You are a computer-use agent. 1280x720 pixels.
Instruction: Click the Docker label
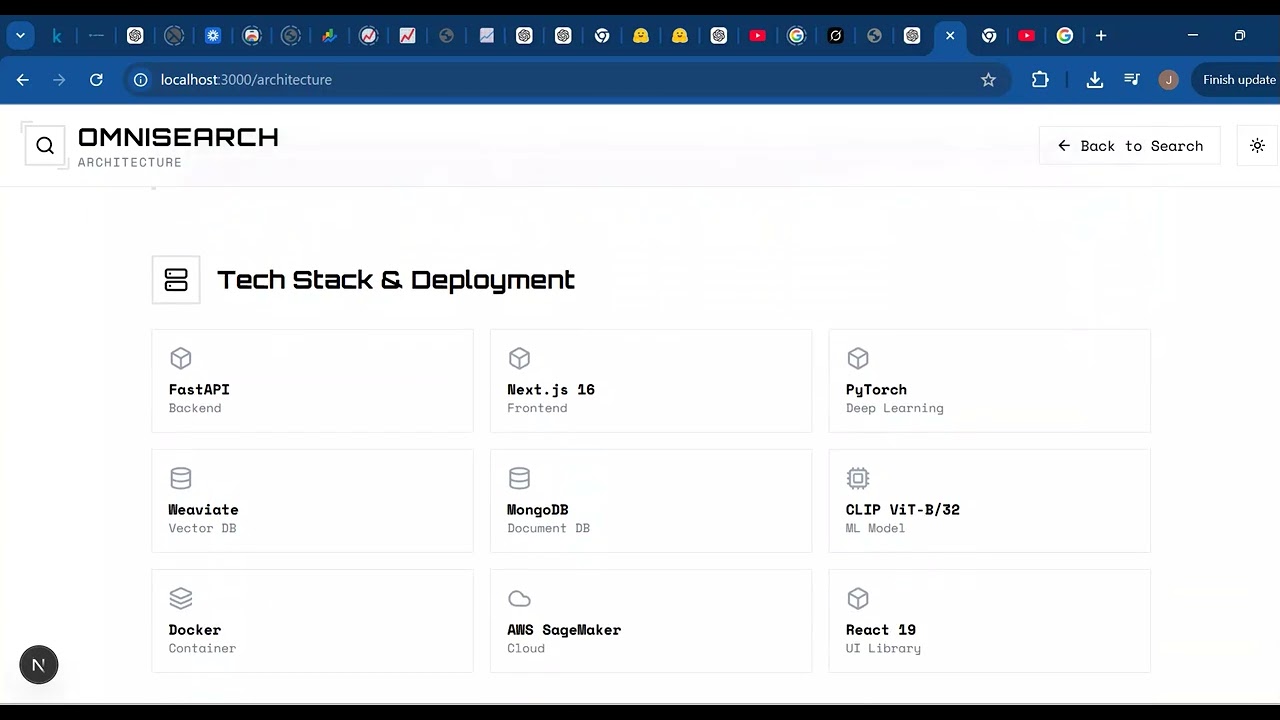(x=195, y=630)
